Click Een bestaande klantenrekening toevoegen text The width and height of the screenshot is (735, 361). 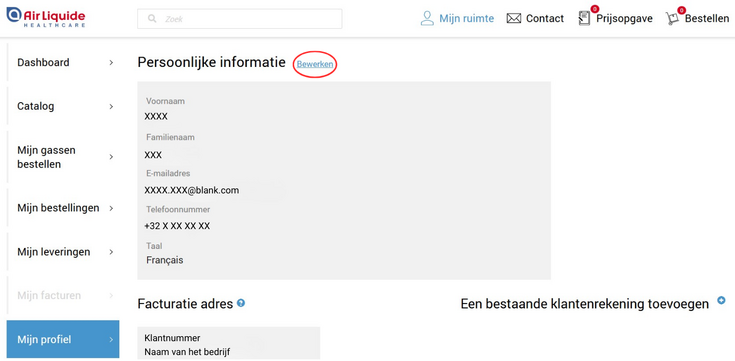coord(585,304)
